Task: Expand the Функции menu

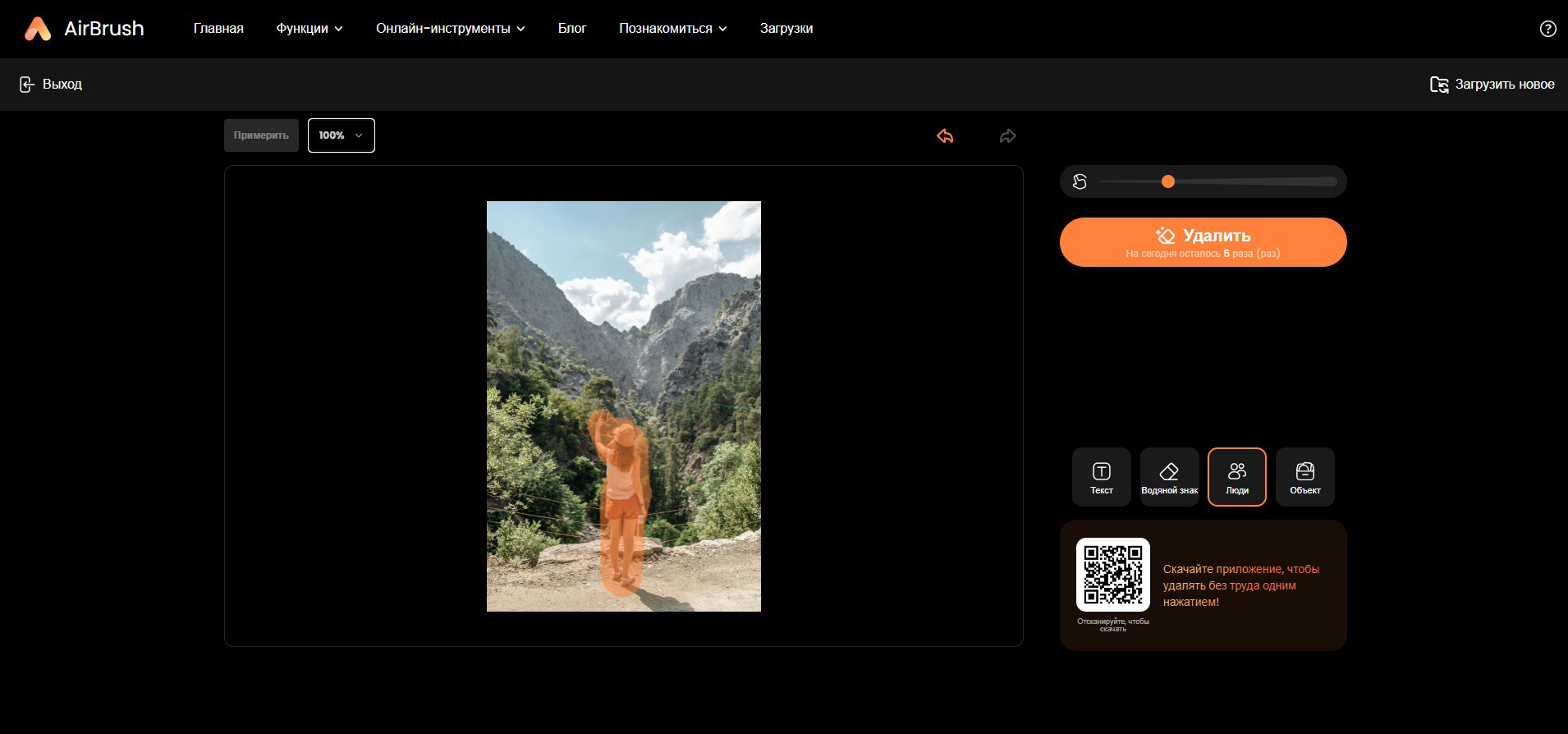Action: tap(309, 29)
